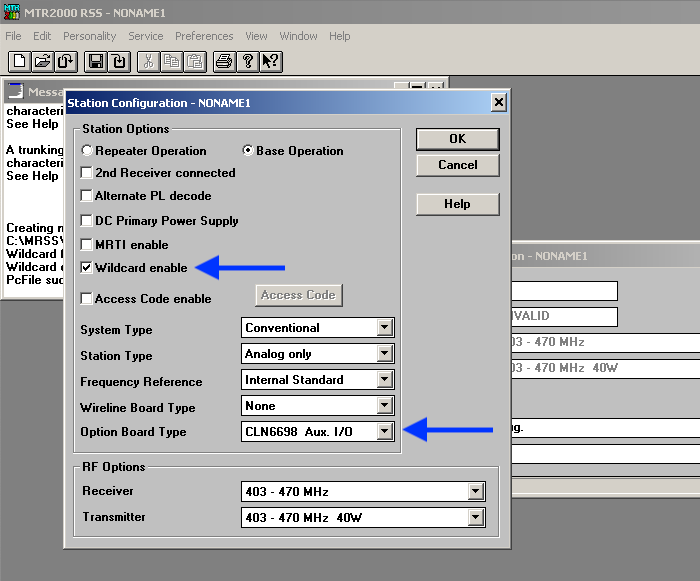Click the Save floppy disk icon
The height and width of the screenshot is (581, 700).
click(x=96, y=61)
